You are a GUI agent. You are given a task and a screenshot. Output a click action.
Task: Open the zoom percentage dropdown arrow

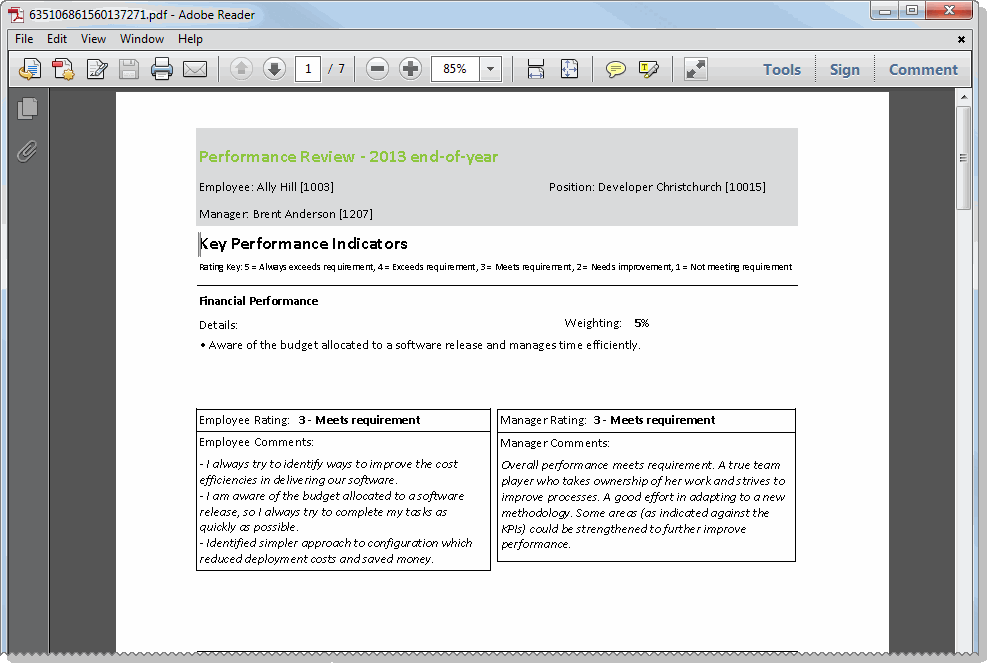tap(491, 69)
